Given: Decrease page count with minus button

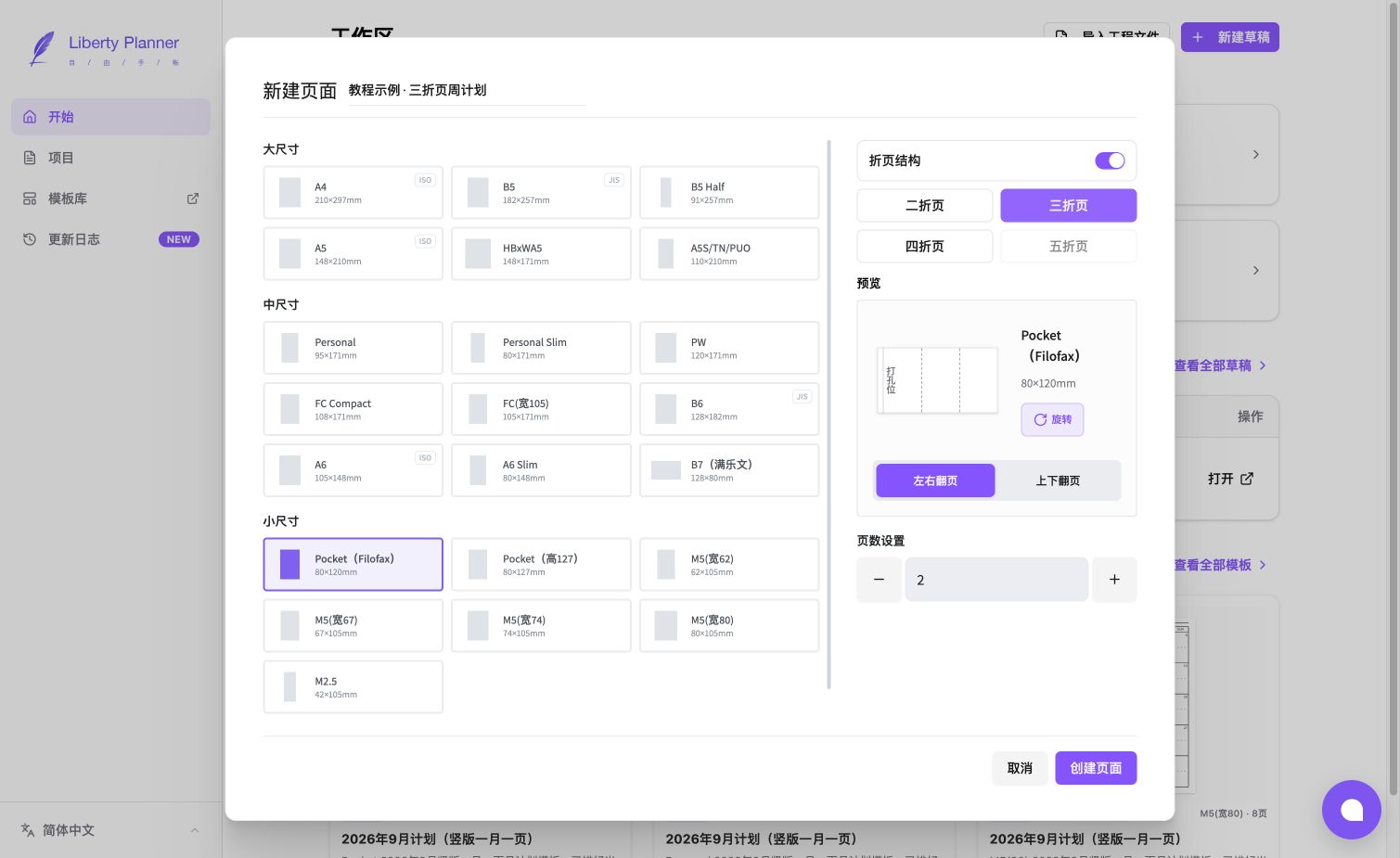Looking at the screenshot, I should [879, 580].
